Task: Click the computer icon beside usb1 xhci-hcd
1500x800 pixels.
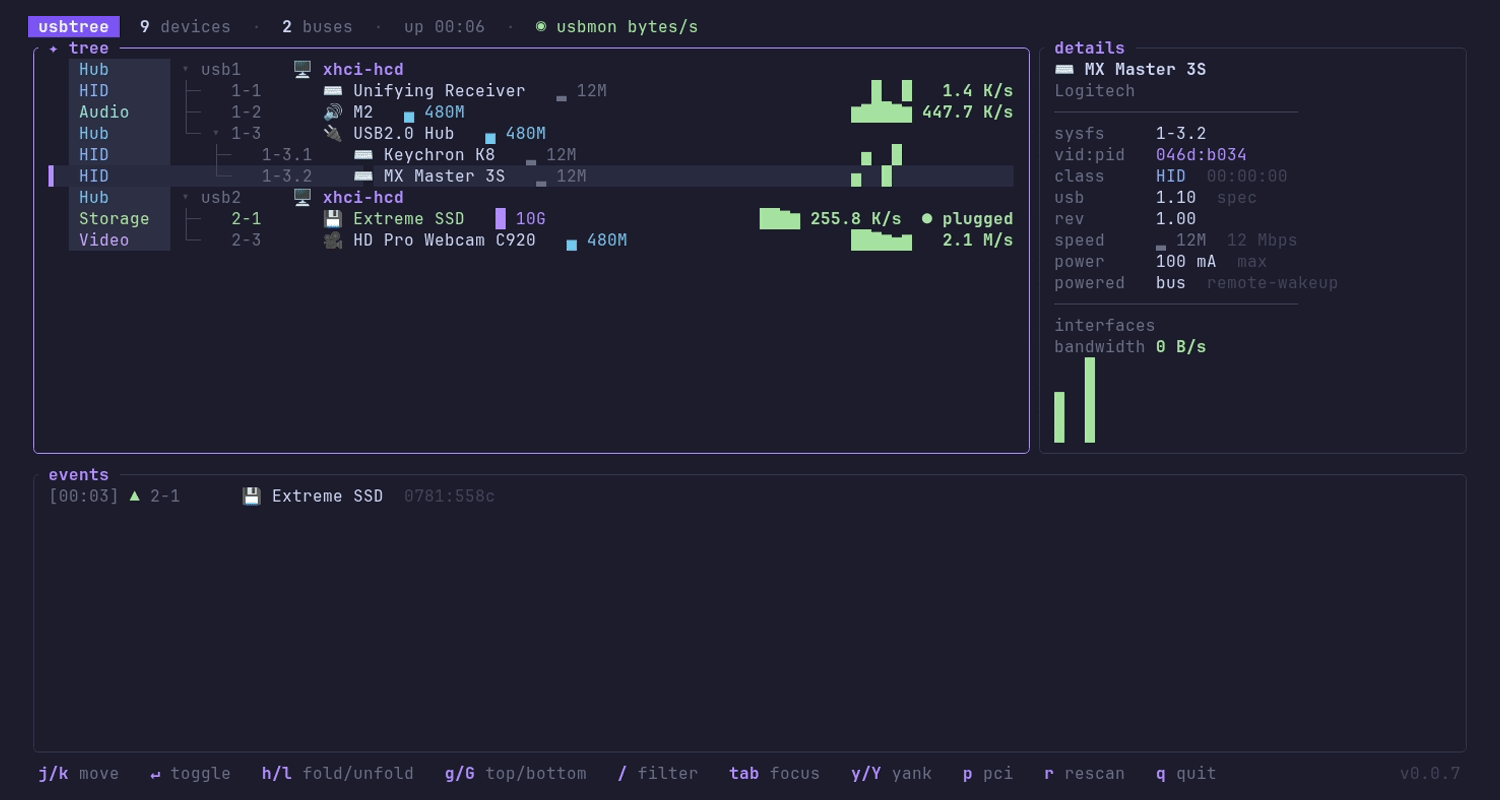Action: [302, 69]
